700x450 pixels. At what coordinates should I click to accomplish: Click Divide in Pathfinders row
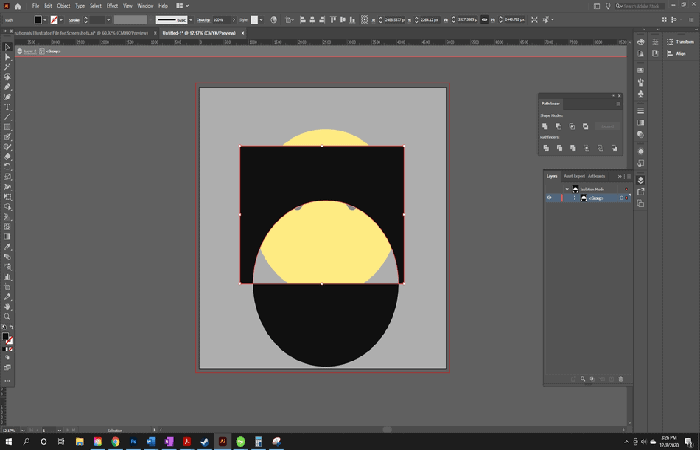coord(546,148)
